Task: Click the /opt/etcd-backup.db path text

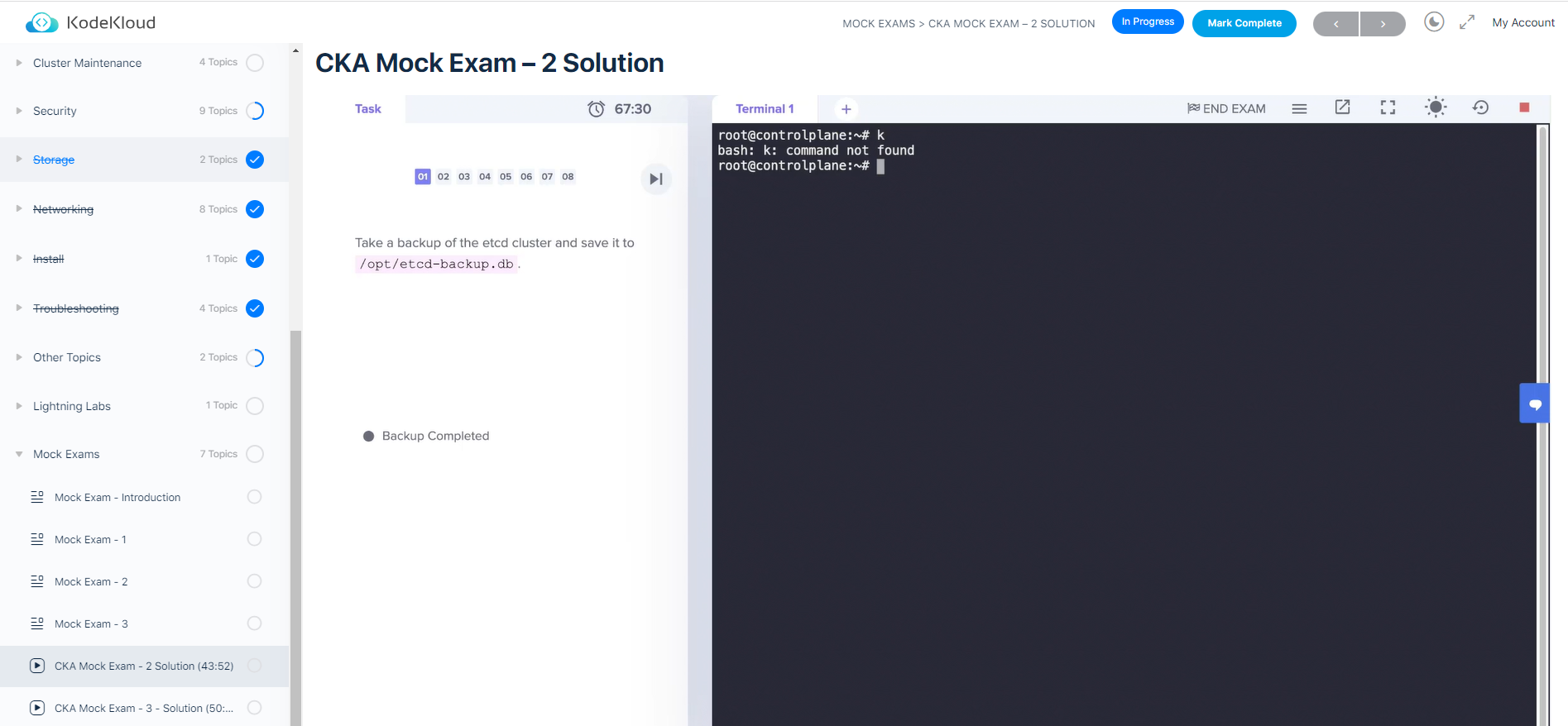Action: (x=437, y=264)
